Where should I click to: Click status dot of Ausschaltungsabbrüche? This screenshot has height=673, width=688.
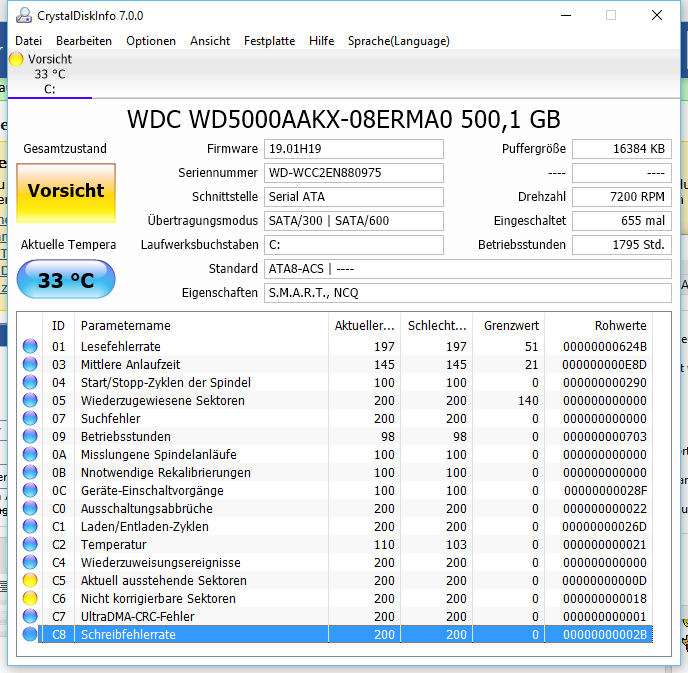click(30, 508)
